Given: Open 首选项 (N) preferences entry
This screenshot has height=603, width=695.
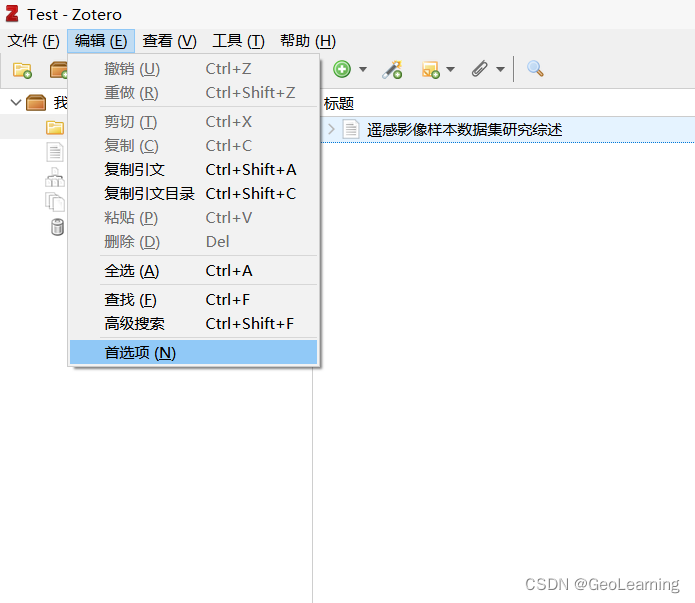Looking at the screenshot, I should 193,352.
